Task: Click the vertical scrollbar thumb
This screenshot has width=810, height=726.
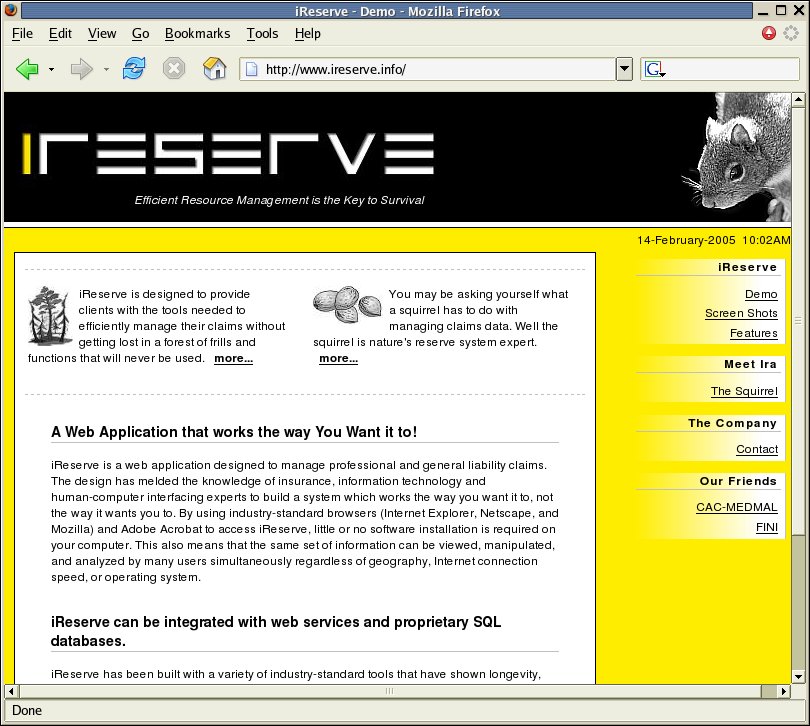Action: pos(798,321)
